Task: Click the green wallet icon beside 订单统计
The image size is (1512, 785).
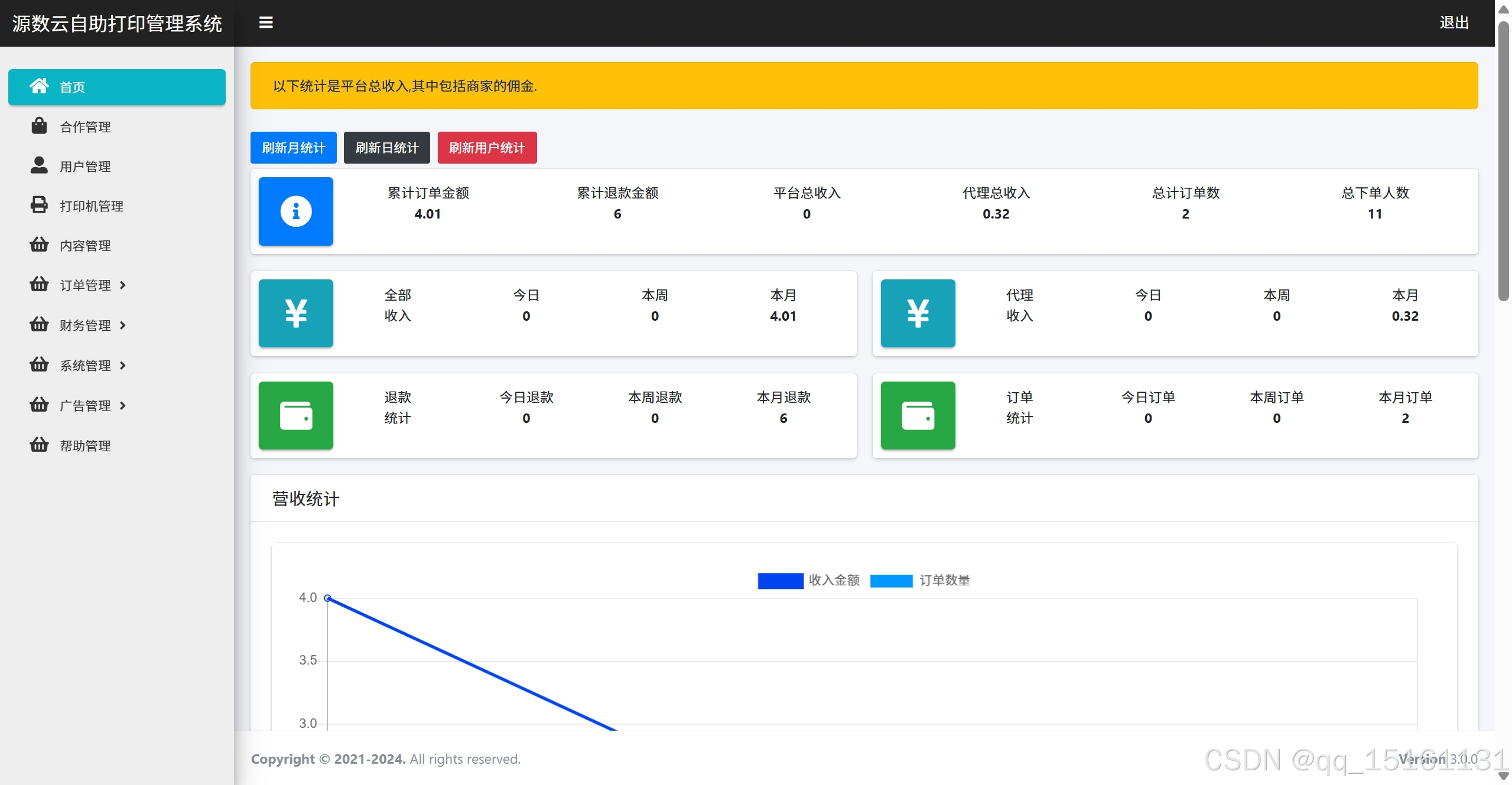Action: (918, 415)
